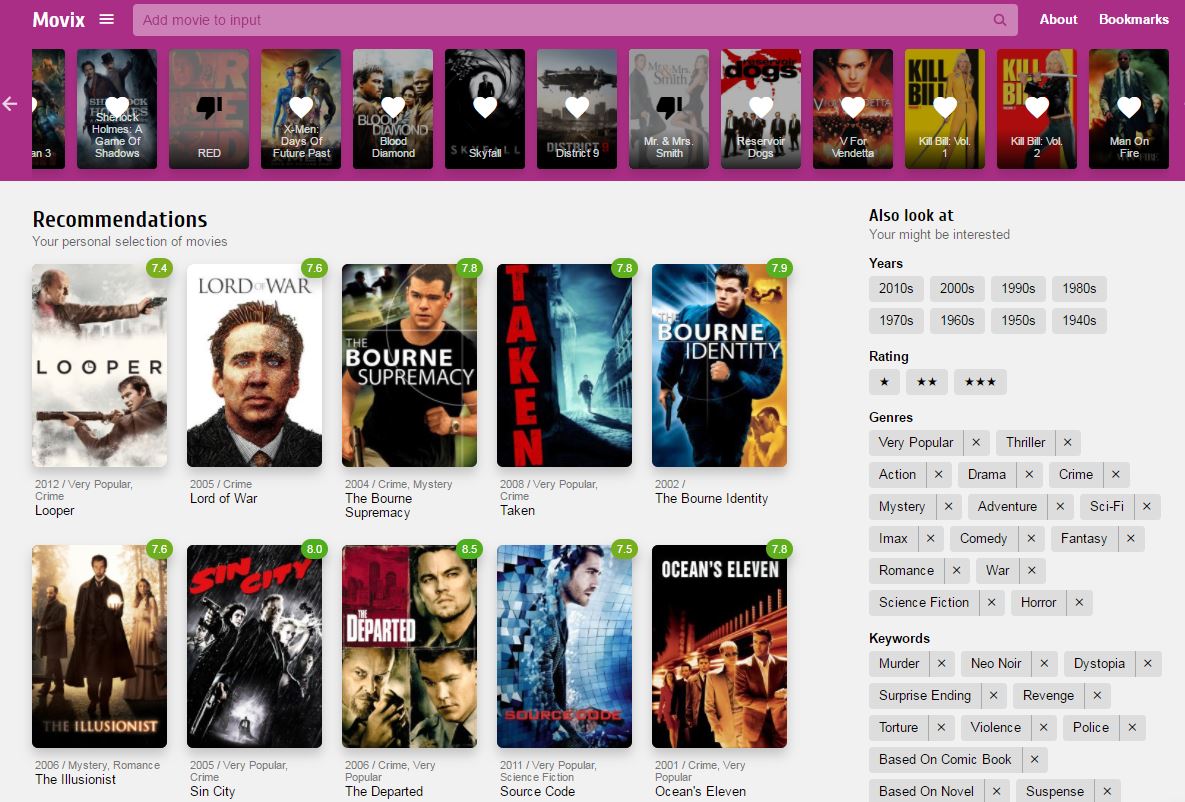Click the Add movie to input field
The height and width of the screenshot is (802, 1185).
(560, 20)
